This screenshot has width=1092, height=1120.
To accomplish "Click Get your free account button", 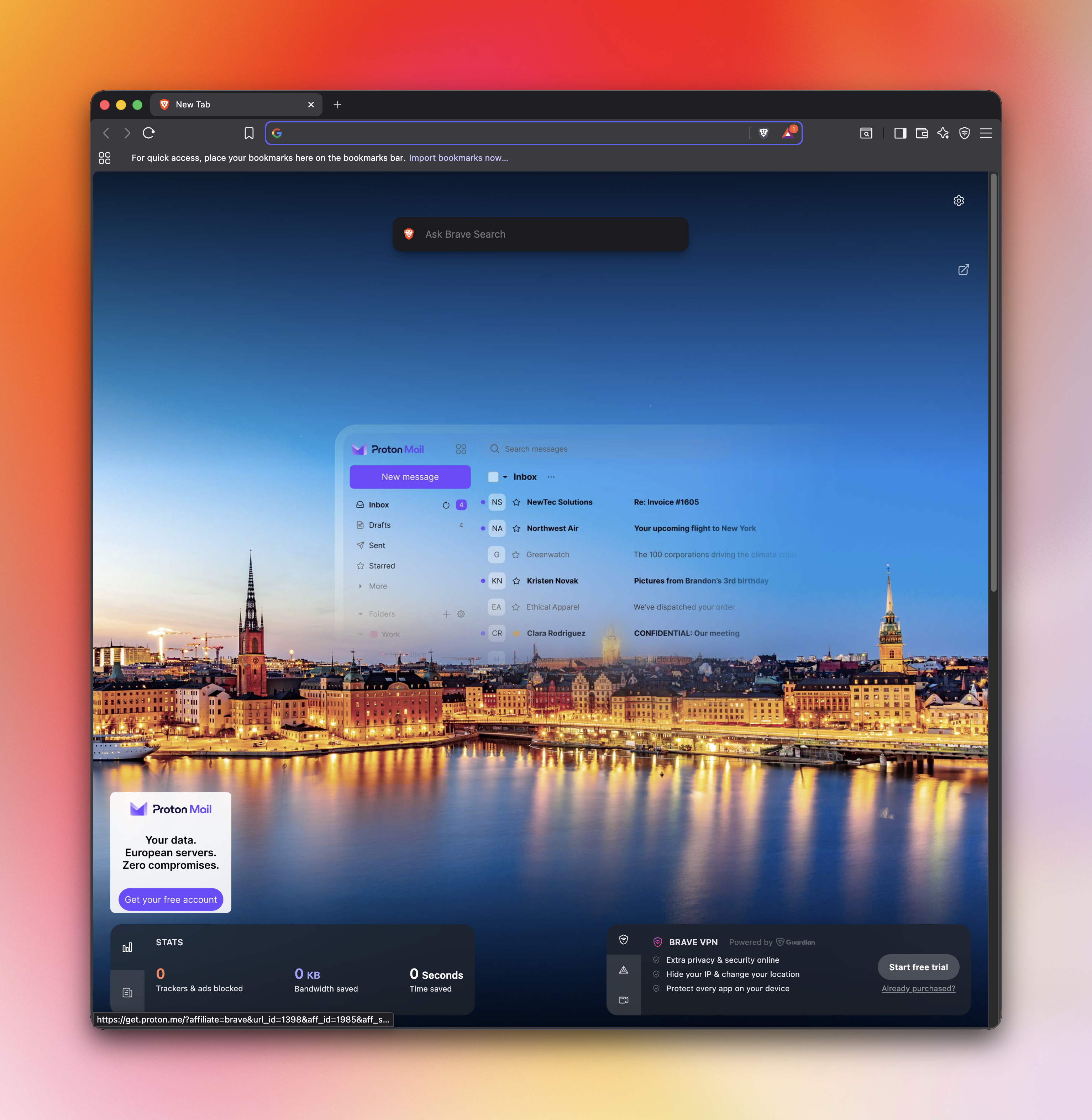I will point(170,899).
